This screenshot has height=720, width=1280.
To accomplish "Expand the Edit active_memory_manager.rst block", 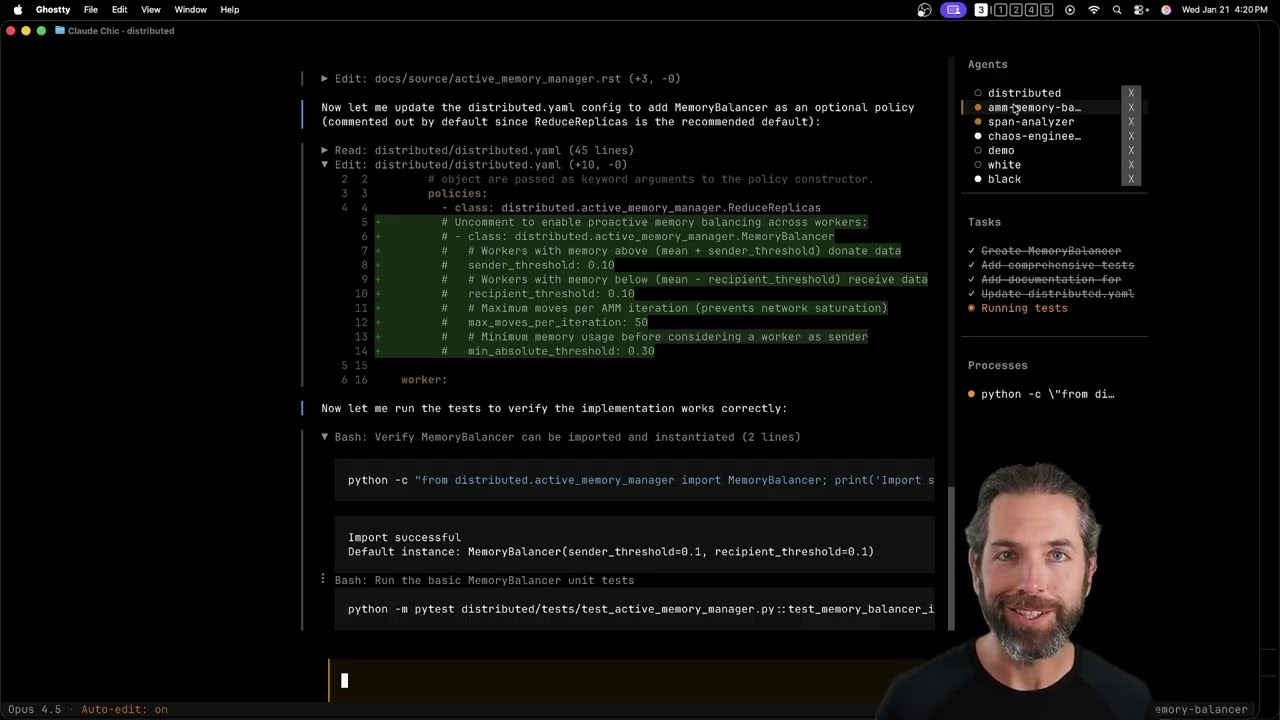I will (x=324, y=79).
